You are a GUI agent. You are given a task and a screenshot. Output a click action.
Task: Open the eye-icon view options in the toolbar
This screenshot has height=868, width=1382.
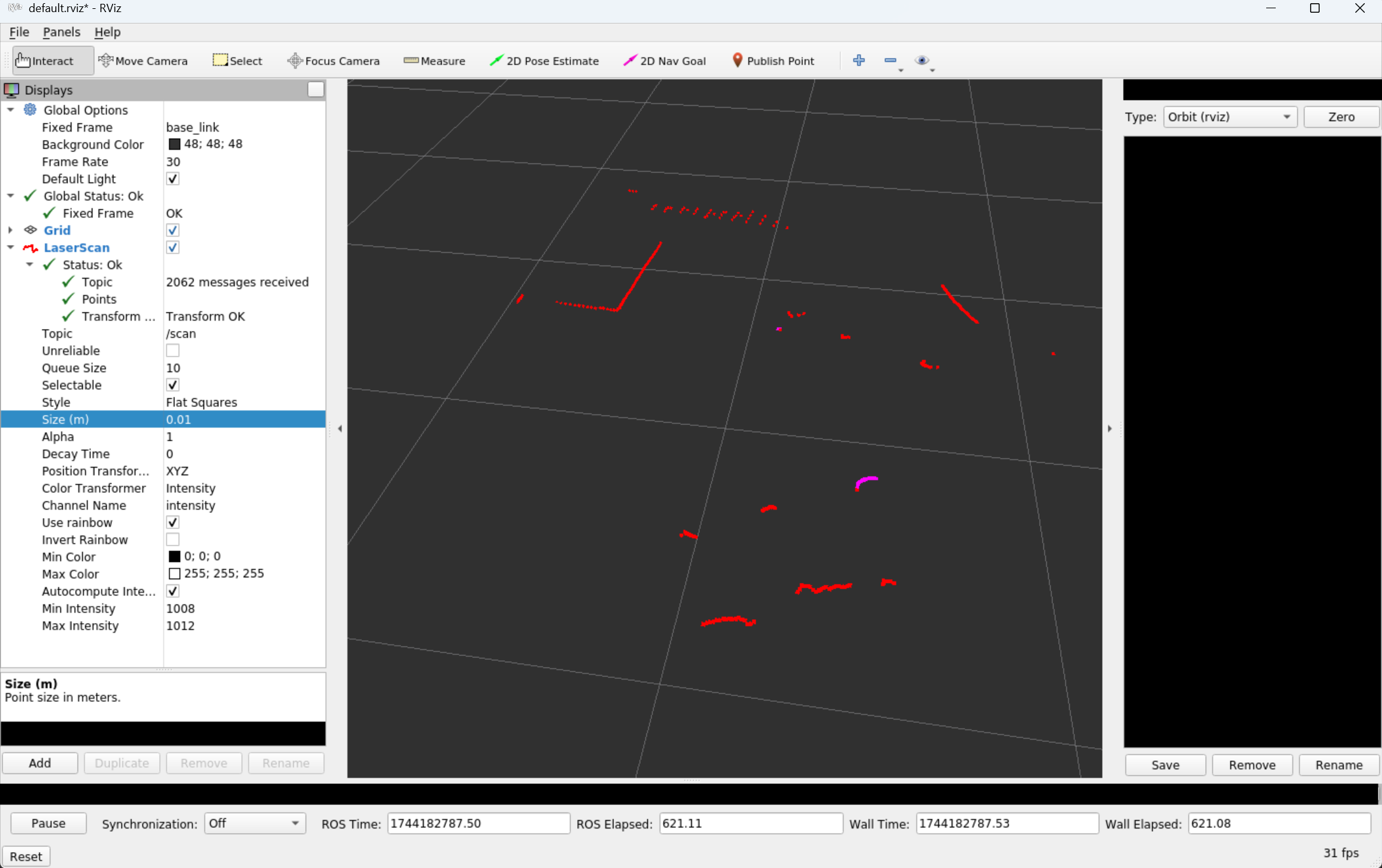coord(921,60)
